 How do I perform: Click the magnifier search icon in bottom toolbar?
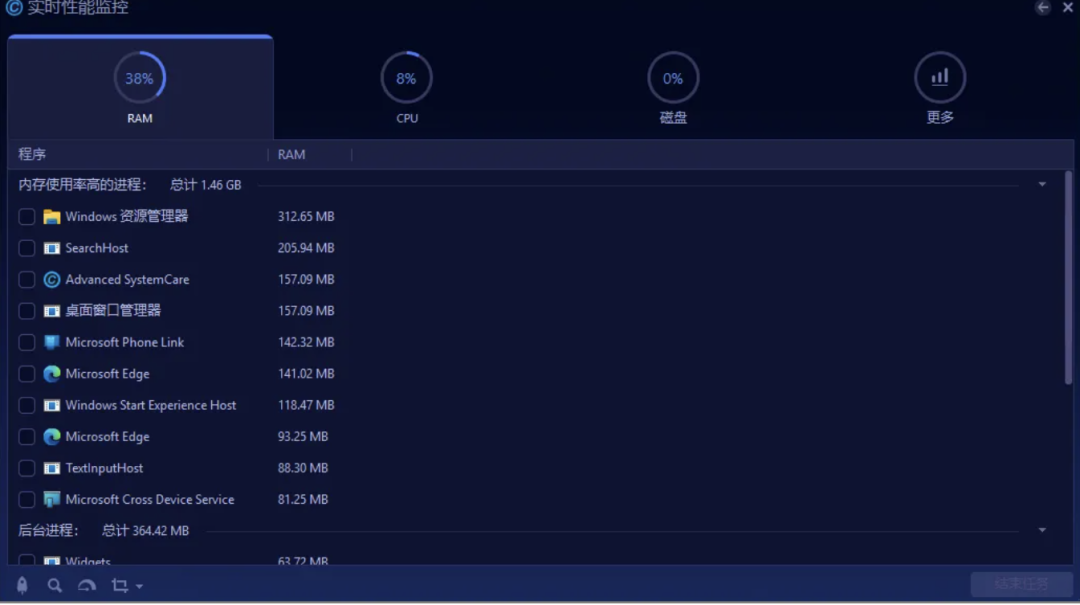point(54,585)
